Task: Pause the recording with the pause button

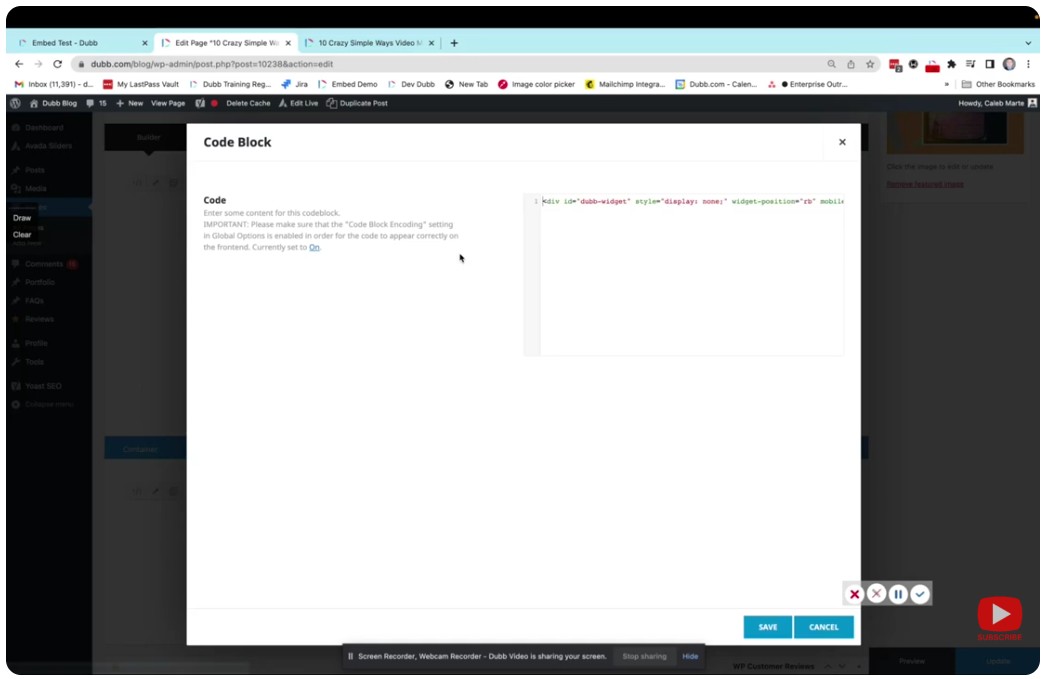Action: (x=898, y=594)
